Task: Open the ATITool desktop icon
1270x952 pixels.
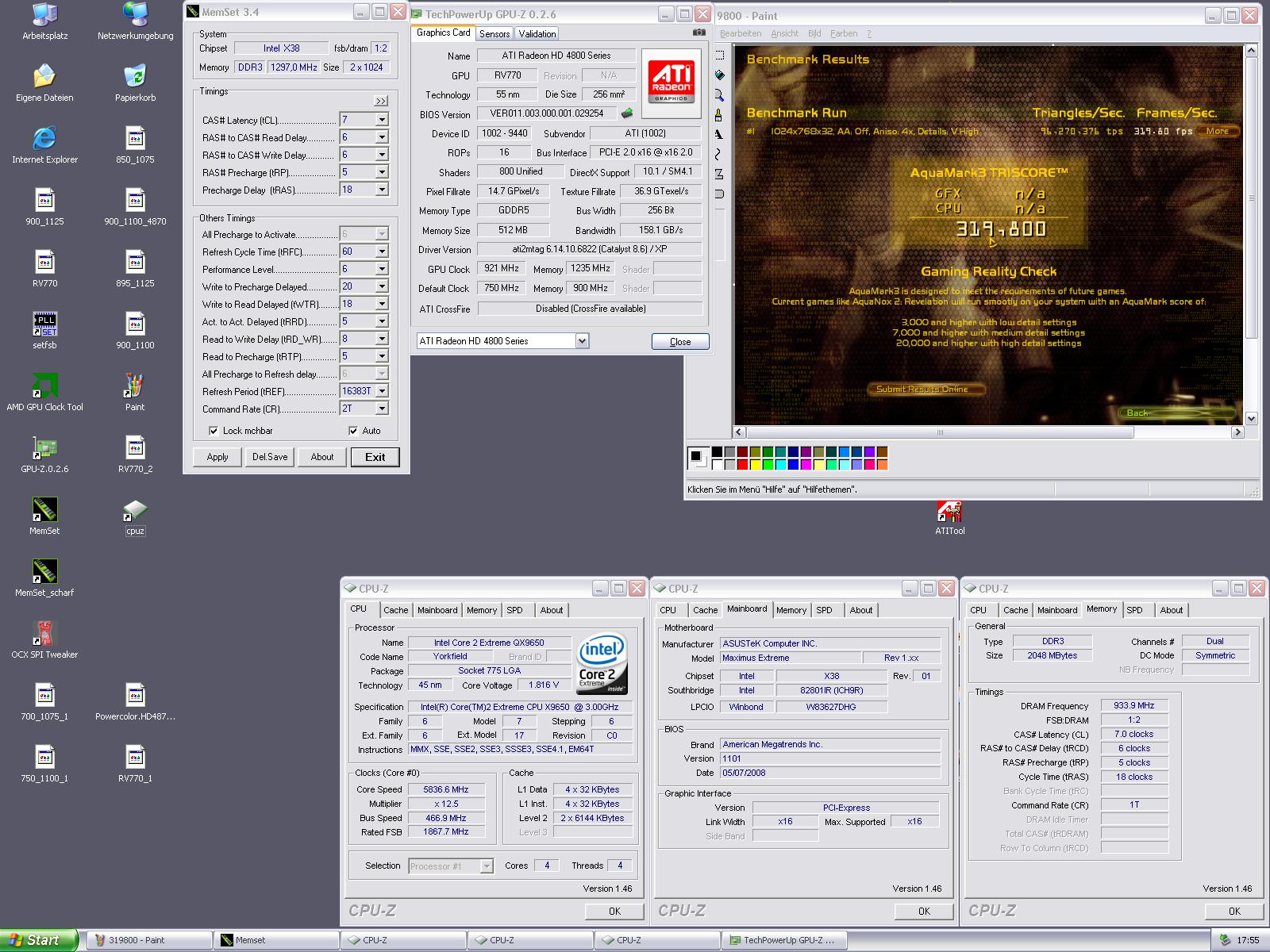Action: pos(949,512)
